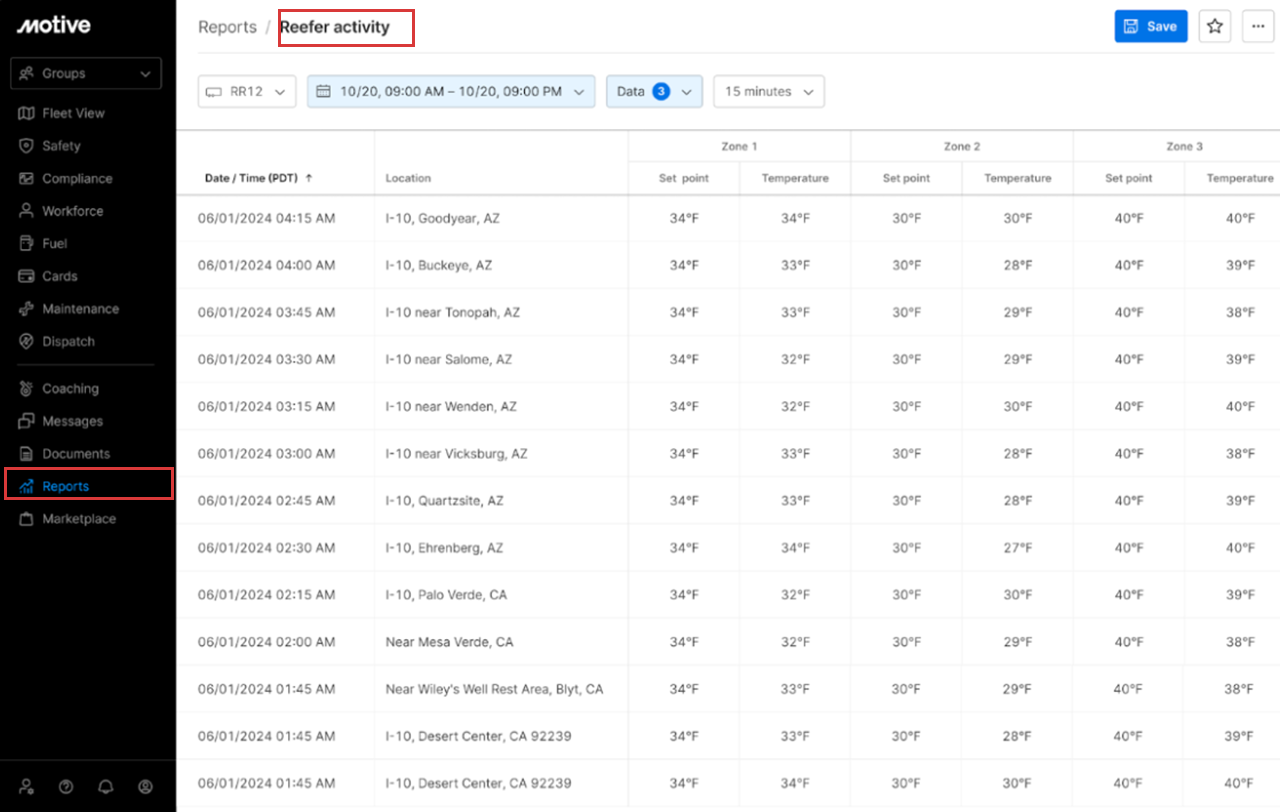The width and height of the screenshot is (1280, 812).
Task: Navigate to Maintenance in sidebar
Action: pos(80,309)
